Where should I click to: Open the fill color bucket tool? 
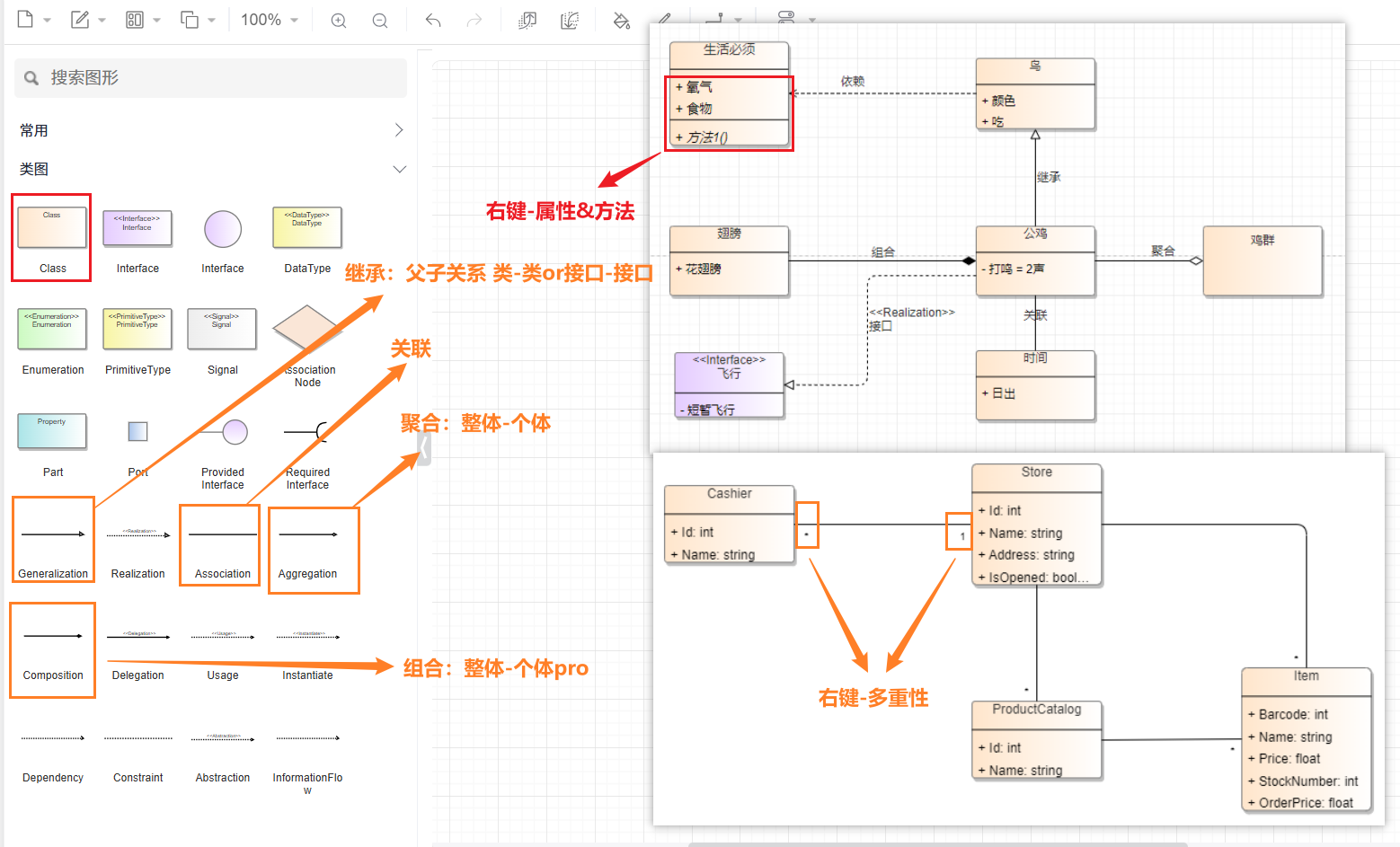pos(621,21)
